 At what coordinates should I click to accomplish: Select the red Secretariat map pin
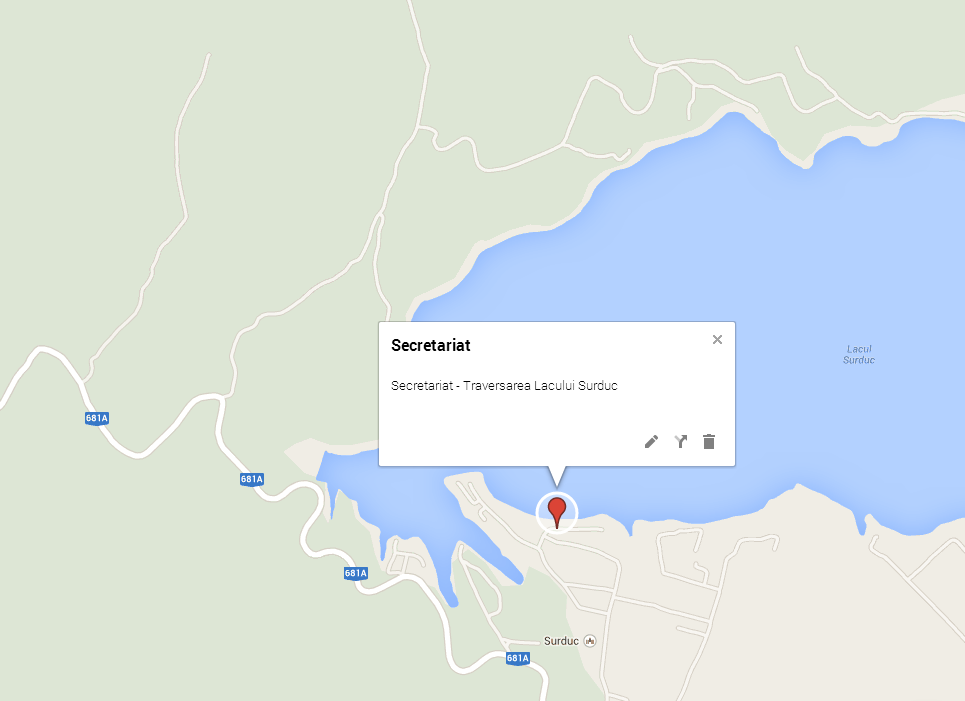pos(557,513)
